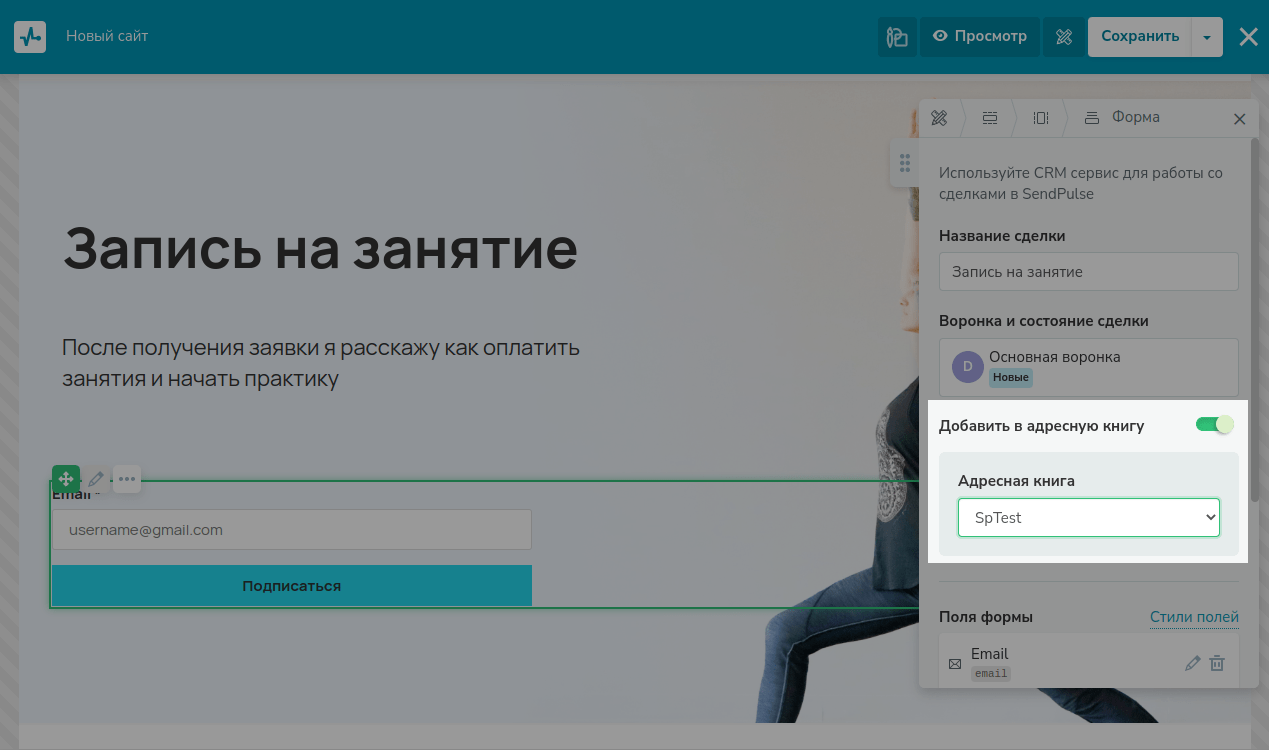Viewport: 1269px width, 750px height.
Task: Click the pencil-ruler design icon beside Сохранить
Action: [x=1064, y=37]
